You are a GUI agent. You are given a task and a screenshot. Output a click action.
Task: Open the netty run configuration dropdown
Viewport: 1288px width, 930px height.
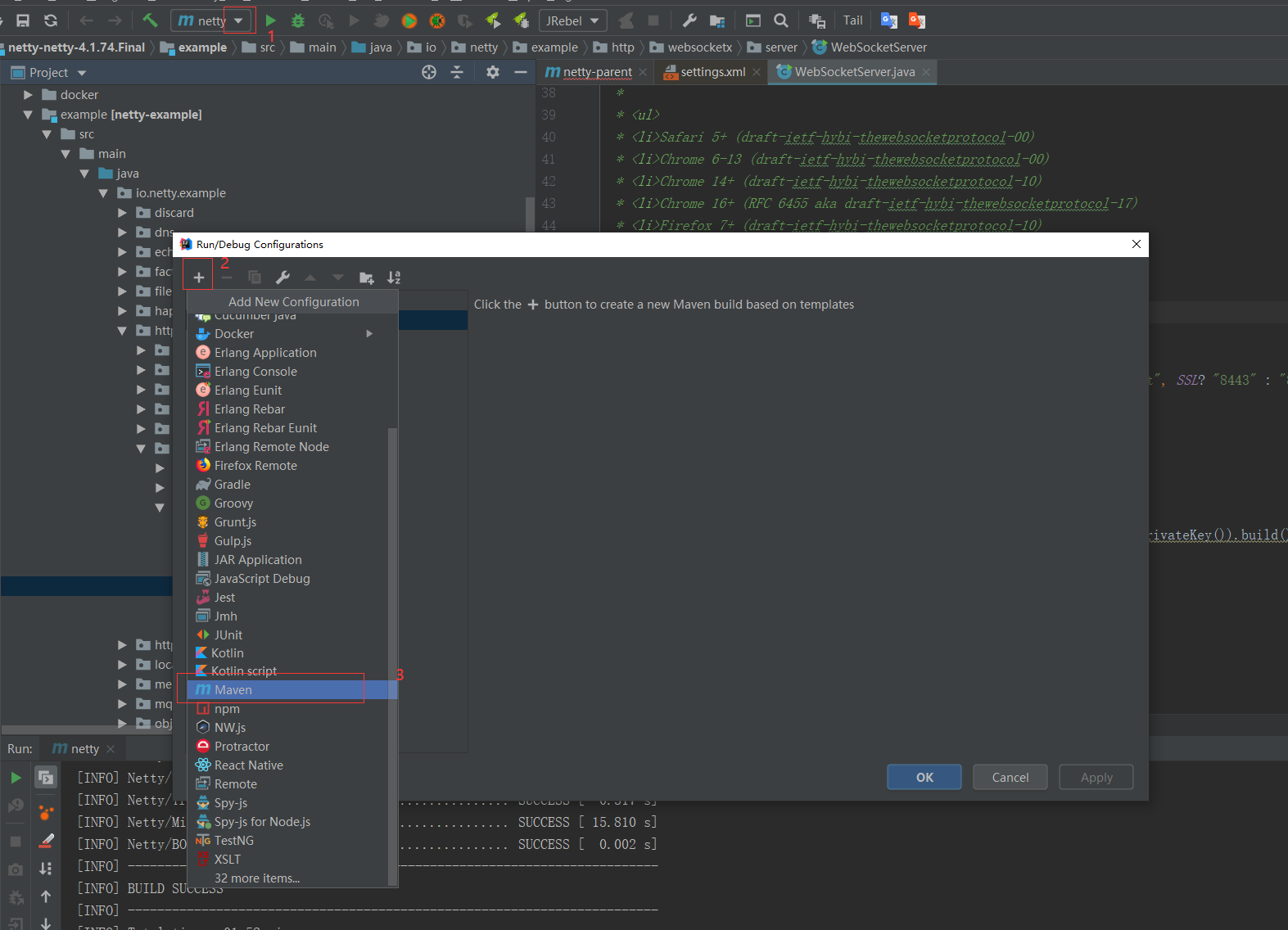coord(238,20)
